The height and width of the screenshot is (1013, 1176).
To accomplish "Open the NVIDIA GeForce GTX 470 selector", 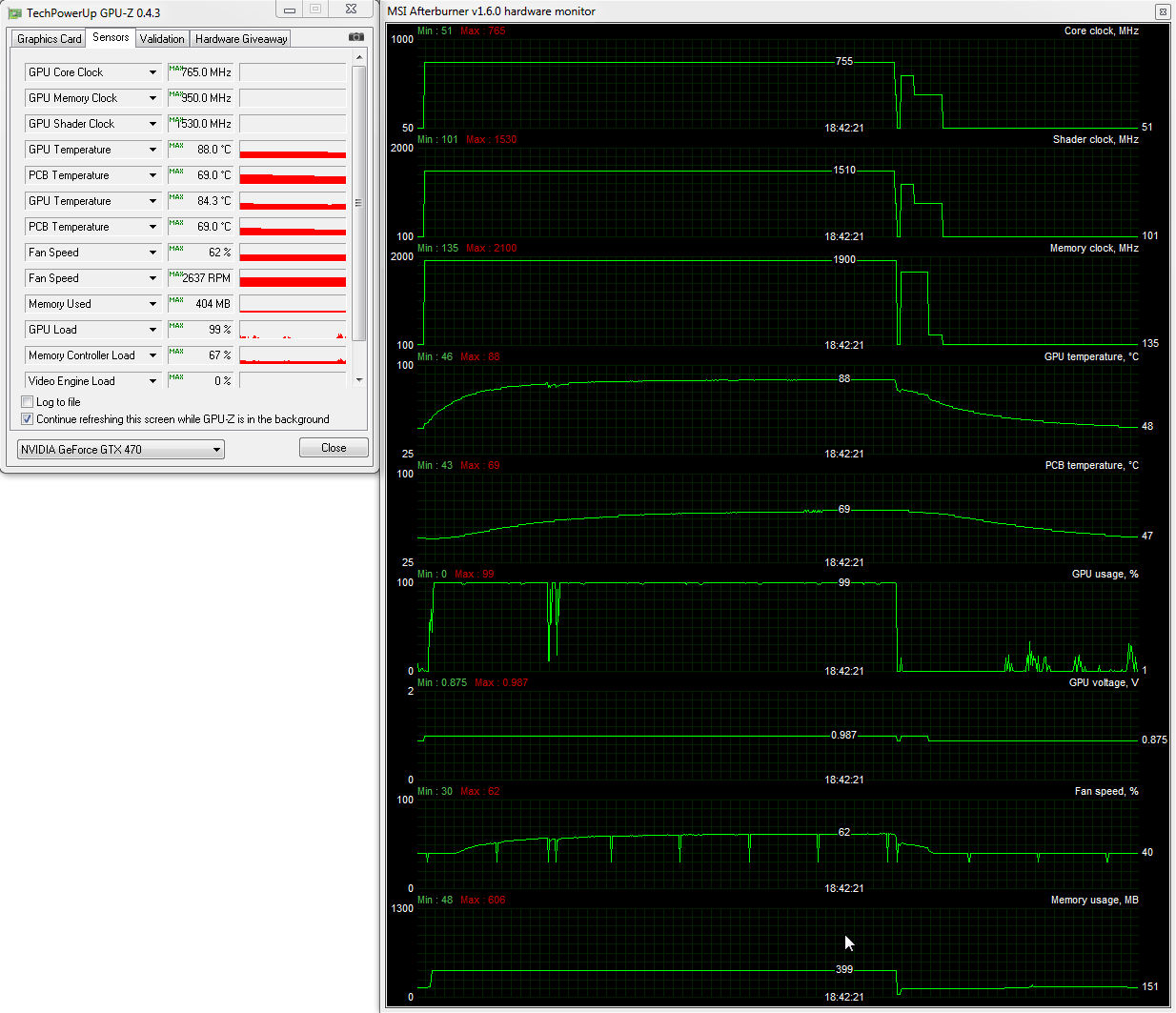I will click(x=121, y=449).
